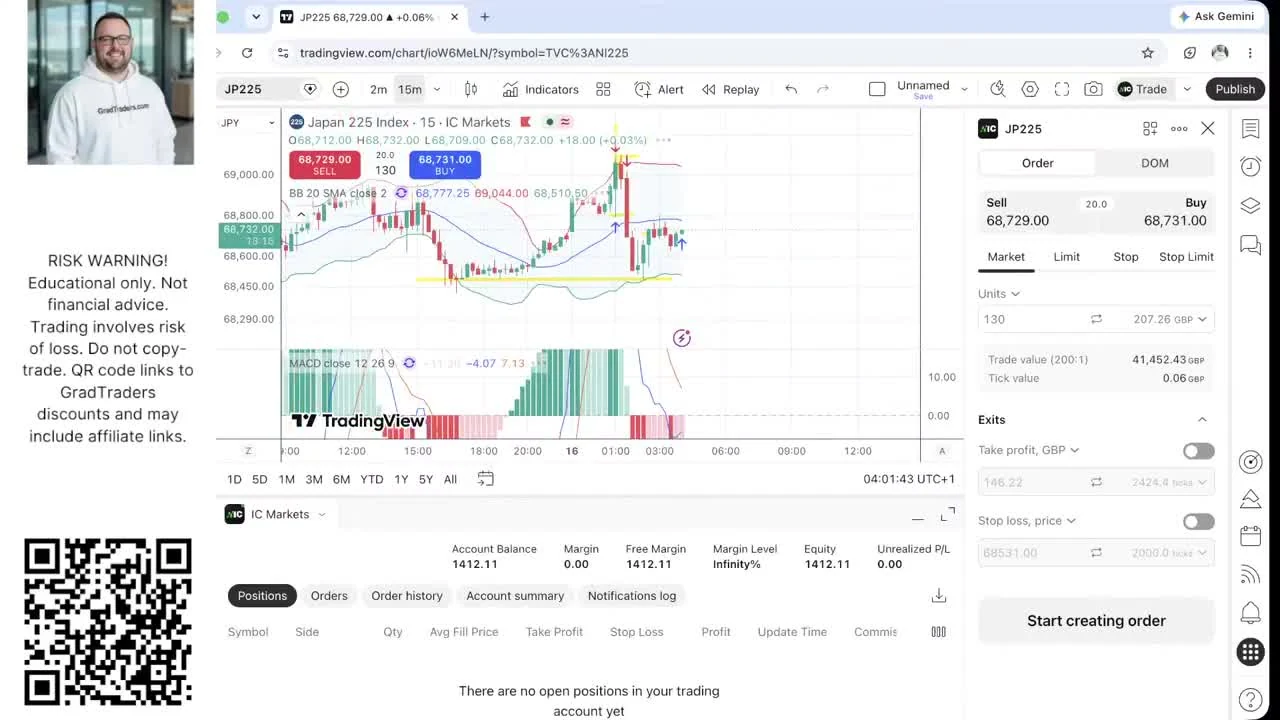
Task: Open the Stop loss, price dropdown
Action: click(x=1027, y=521)
